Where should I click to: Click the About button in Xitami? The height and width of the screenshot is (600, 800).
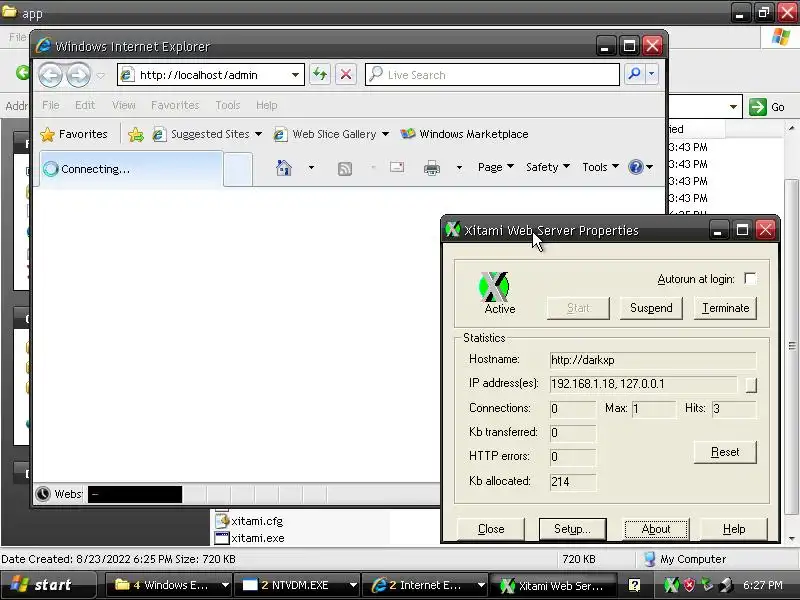(x=656, y=529)
